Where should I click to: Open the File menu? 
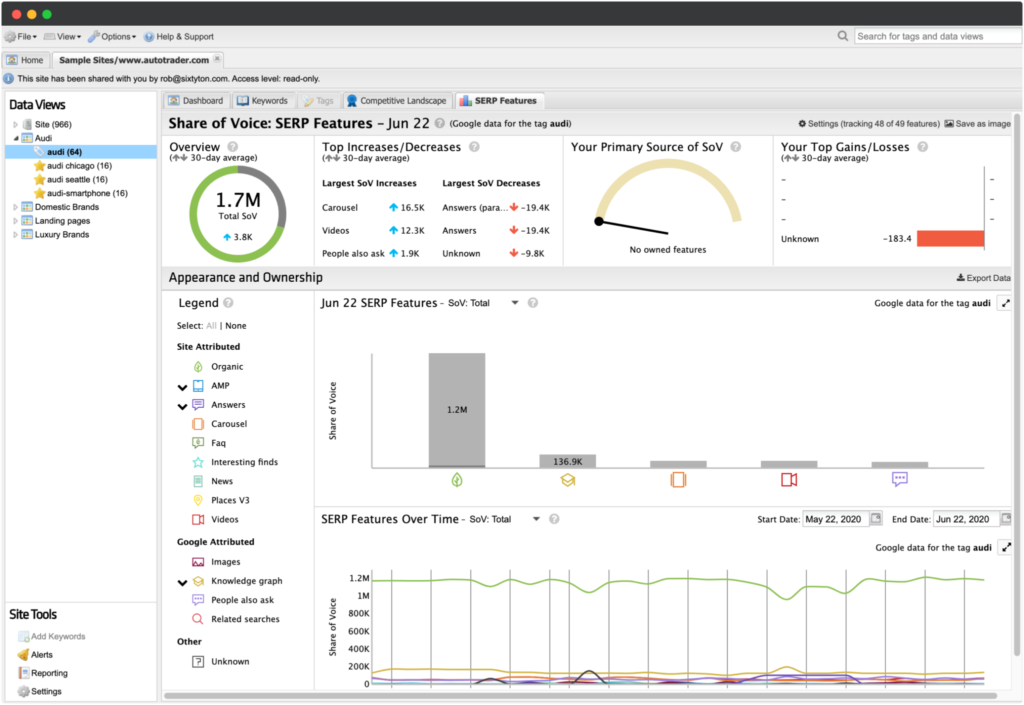[x=21, y=37]
